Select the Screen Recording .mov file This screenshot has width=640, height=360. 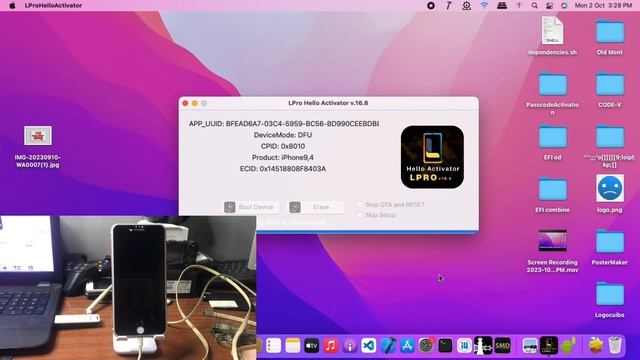point(552,251)
